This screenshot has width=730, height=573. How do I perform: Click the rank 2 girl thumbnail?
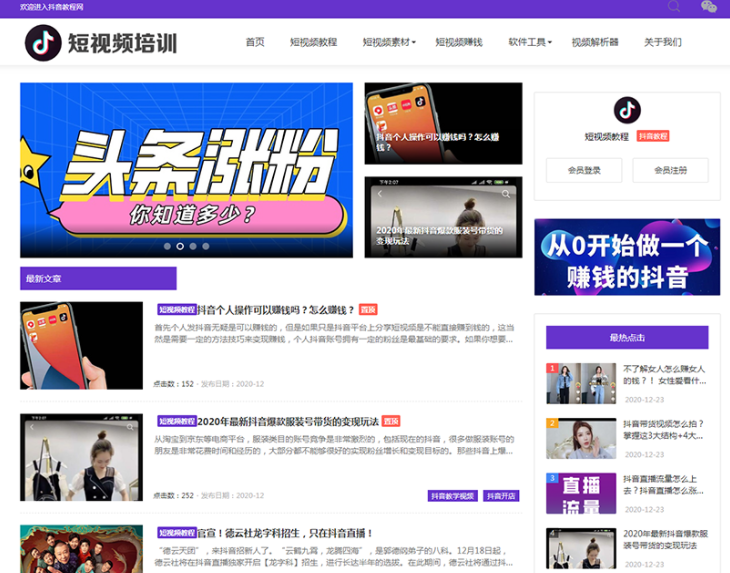click(x=581, y=438)
